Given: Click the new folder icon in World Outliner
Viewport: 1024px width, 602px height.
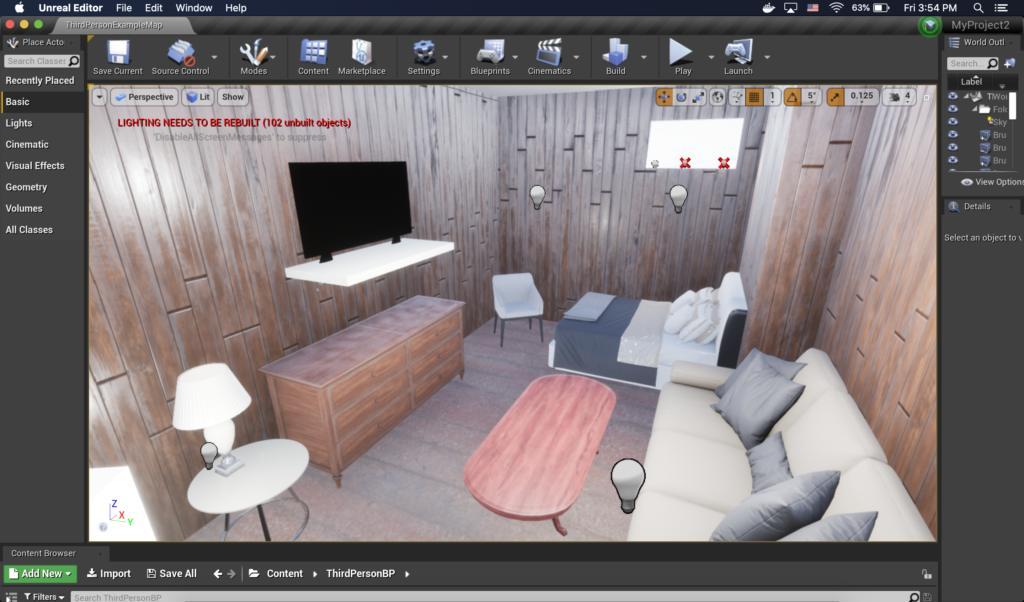Looking at the screenshot, I should (1010, 63).
